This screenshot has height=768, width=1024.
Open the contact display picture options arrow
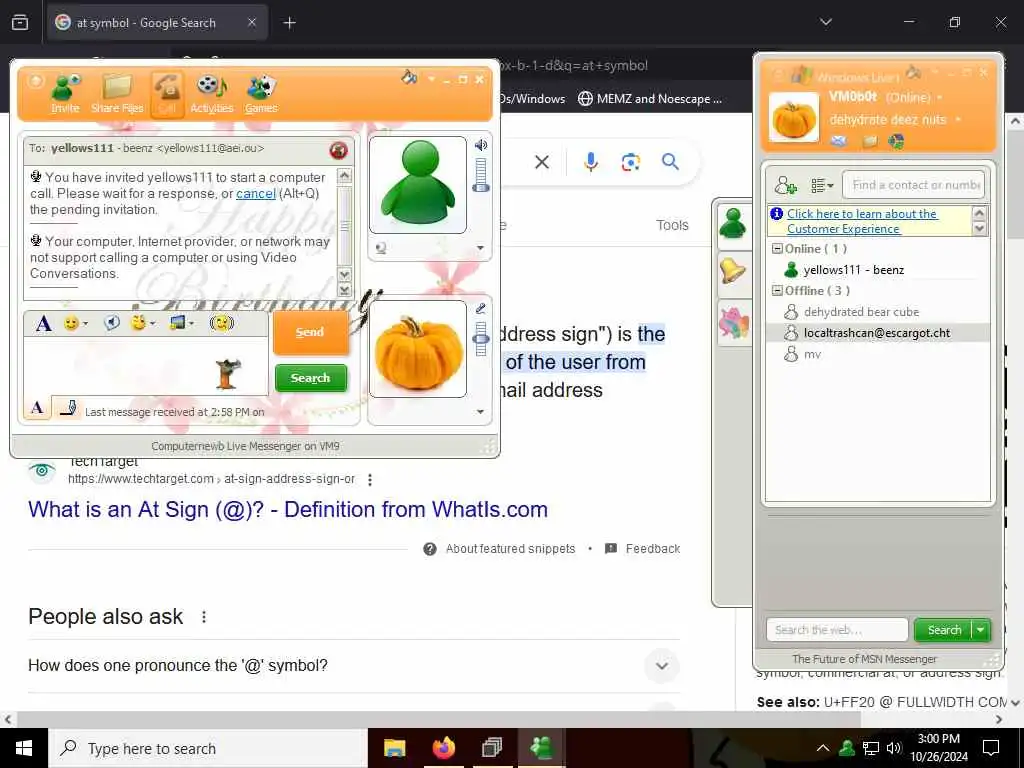(x=481, y=248)
